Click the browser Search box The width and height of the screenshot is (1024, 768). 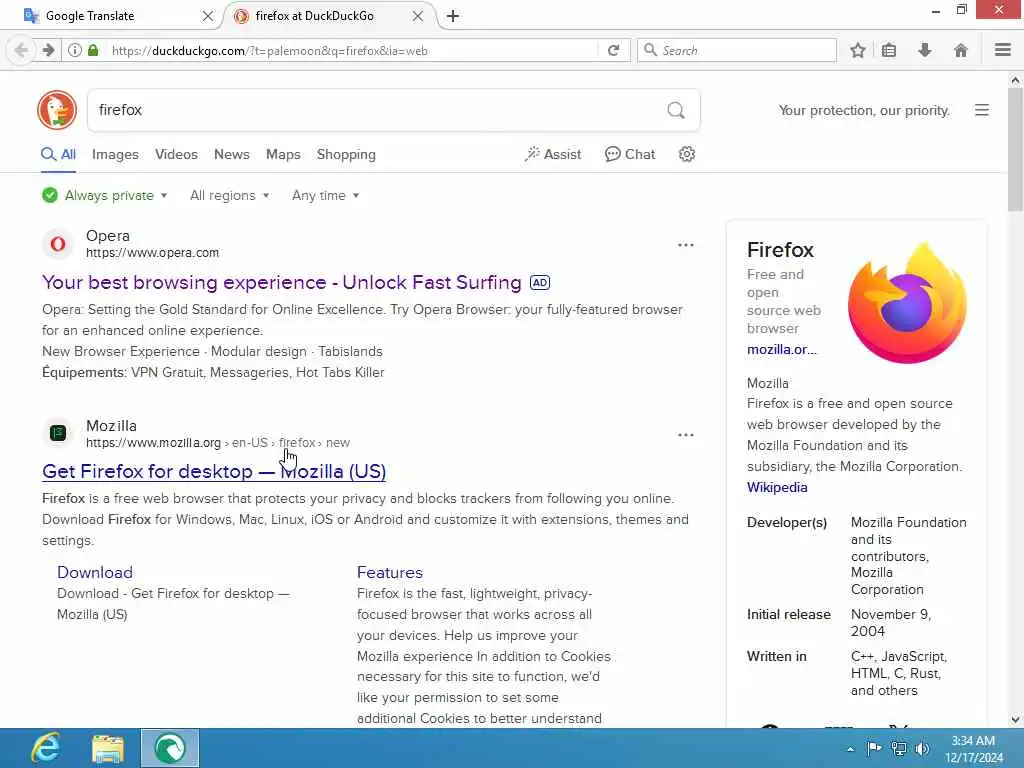pos(737,50)
